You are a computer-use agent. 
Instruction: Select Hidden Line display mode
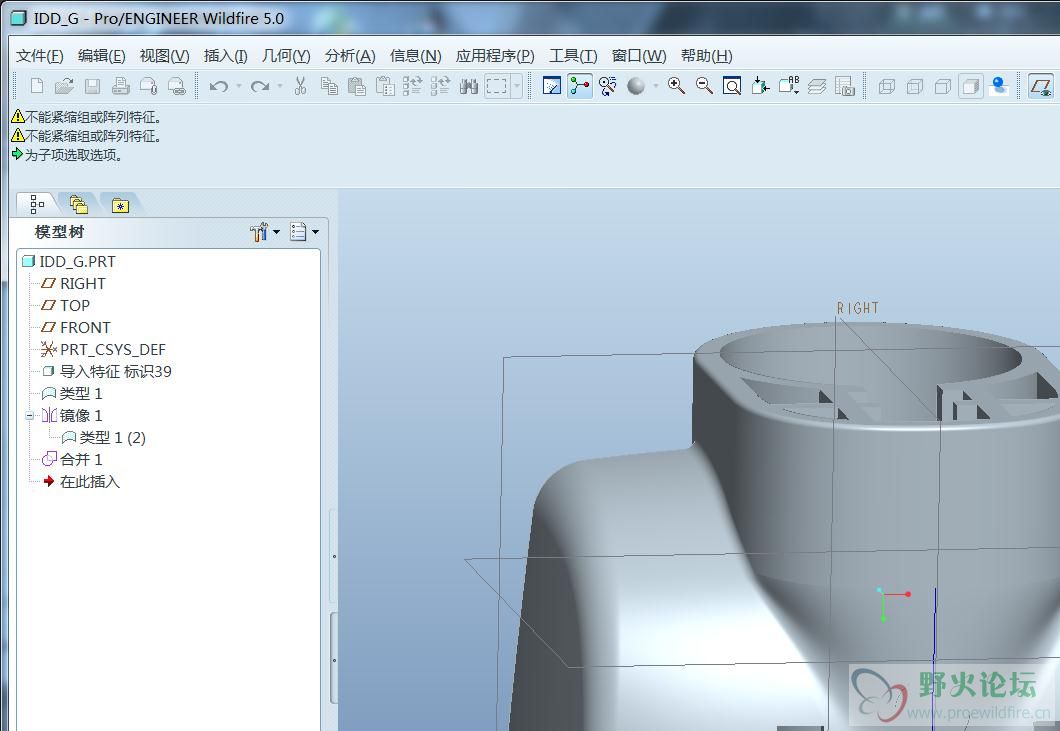tap(915, 86)
